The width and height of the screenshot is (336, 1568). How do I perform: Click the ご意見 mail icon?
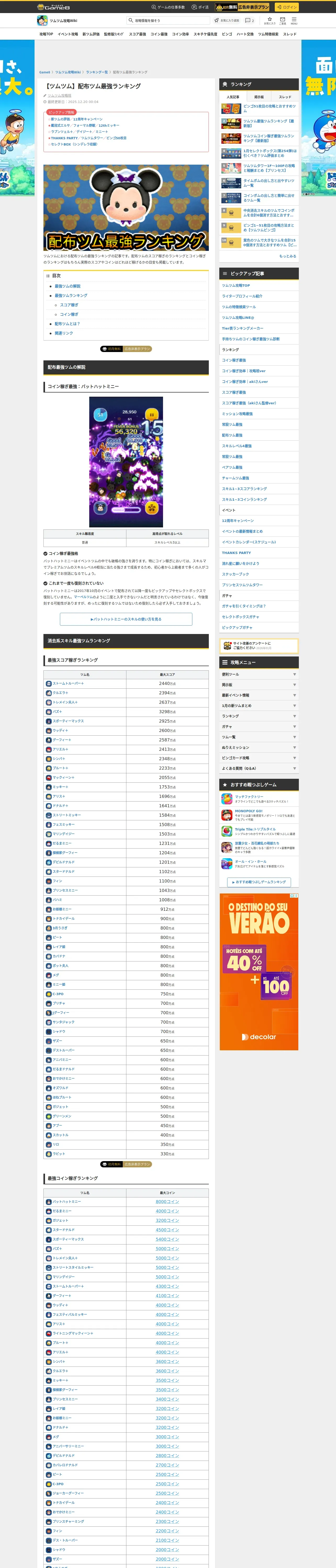(x=282, y=20)
